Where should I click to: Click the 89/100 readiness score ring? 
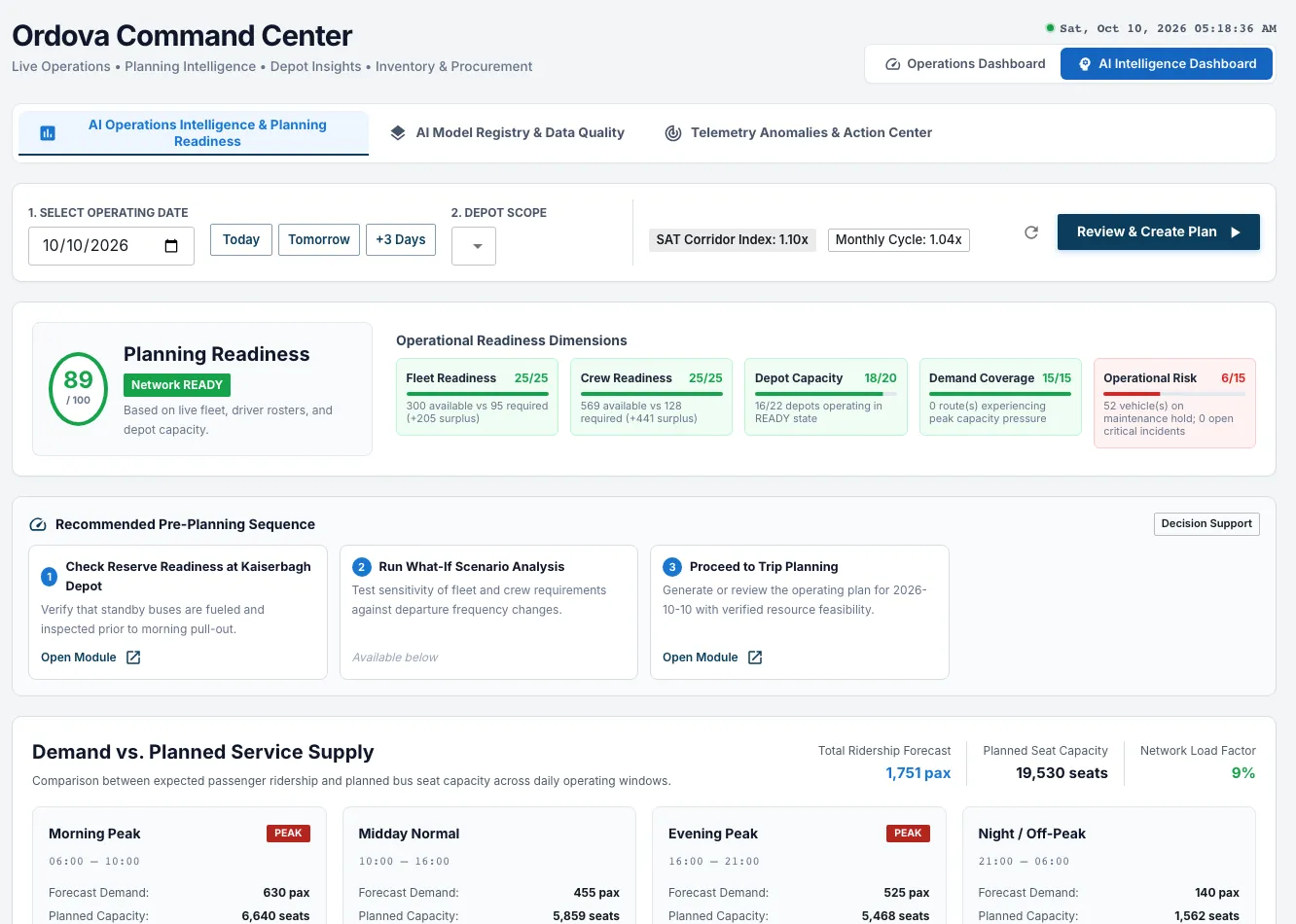coord(78,389)
